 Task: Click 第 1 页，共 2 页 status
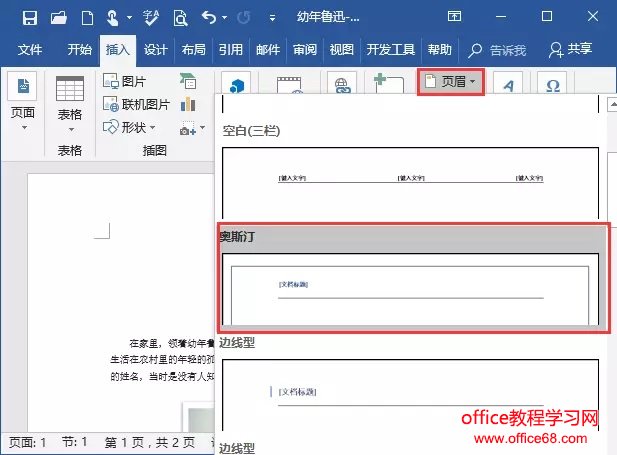(150, 442)
